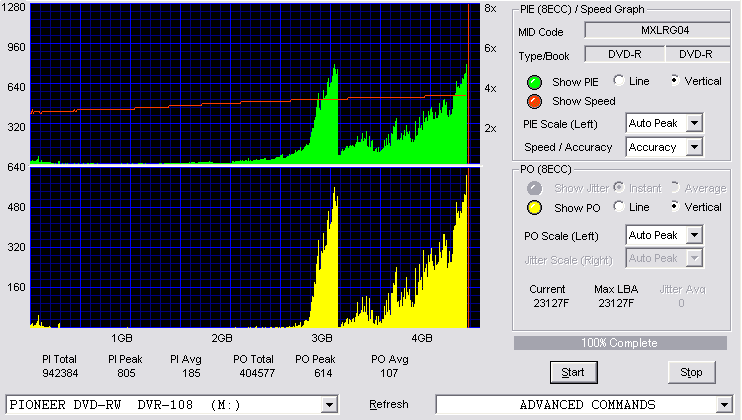The width and height of the screenshot is (742, 420).
Task: Expand the ADVANCED COMMANDS dropdown
Action: pyautogui.click(x=724, y=405)
